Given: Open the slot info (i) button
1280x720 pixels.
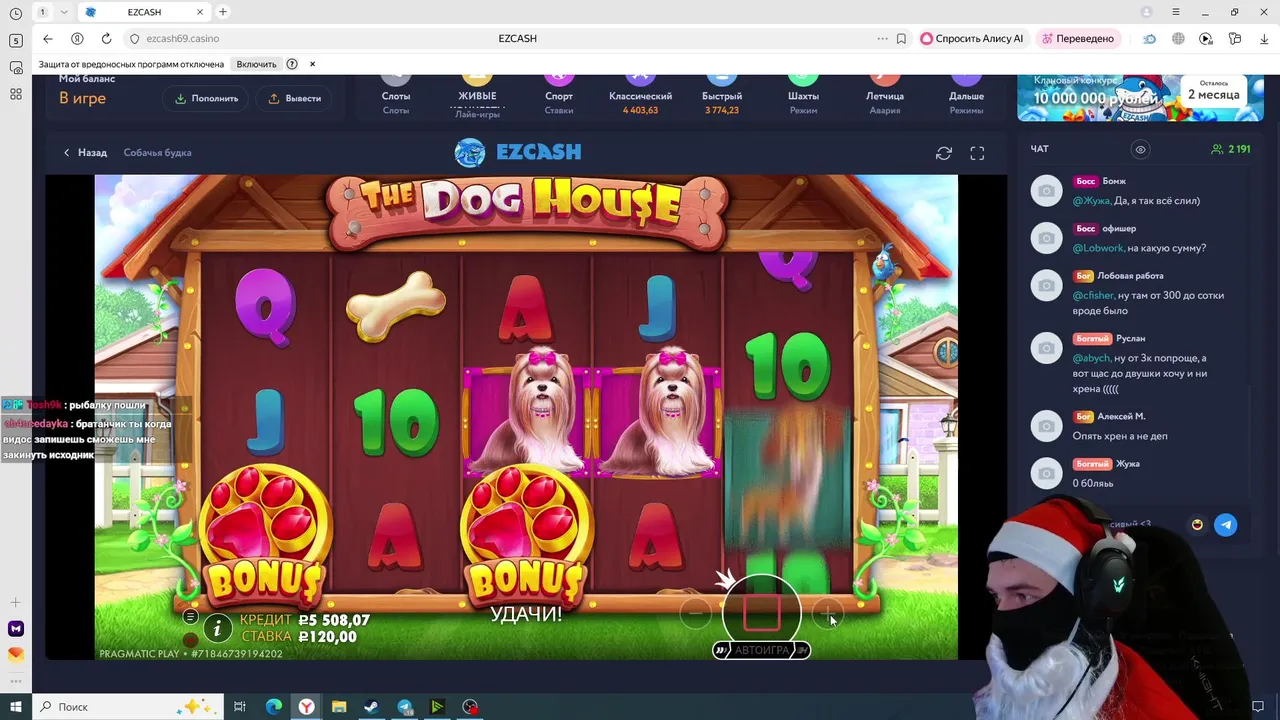Looking at the screenshot, I should [217, 628].
